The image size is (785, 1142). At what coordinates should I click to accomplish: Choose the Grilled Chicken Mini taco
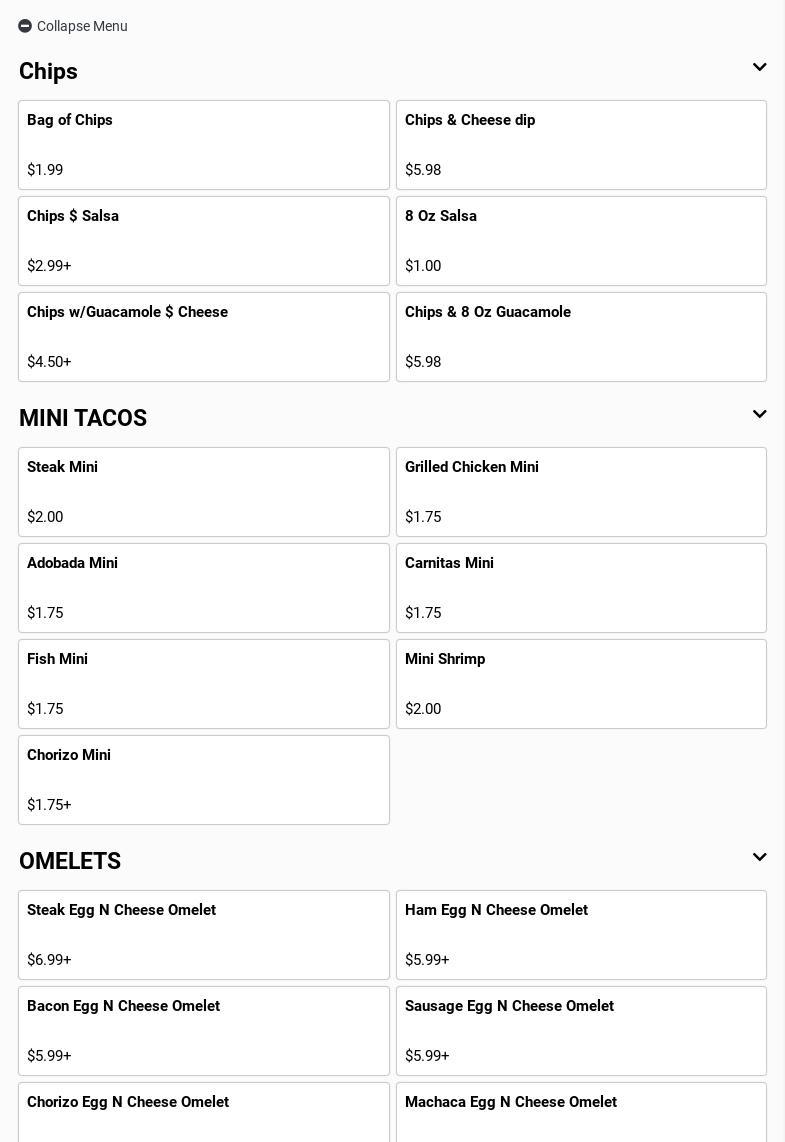click(581, 492)
